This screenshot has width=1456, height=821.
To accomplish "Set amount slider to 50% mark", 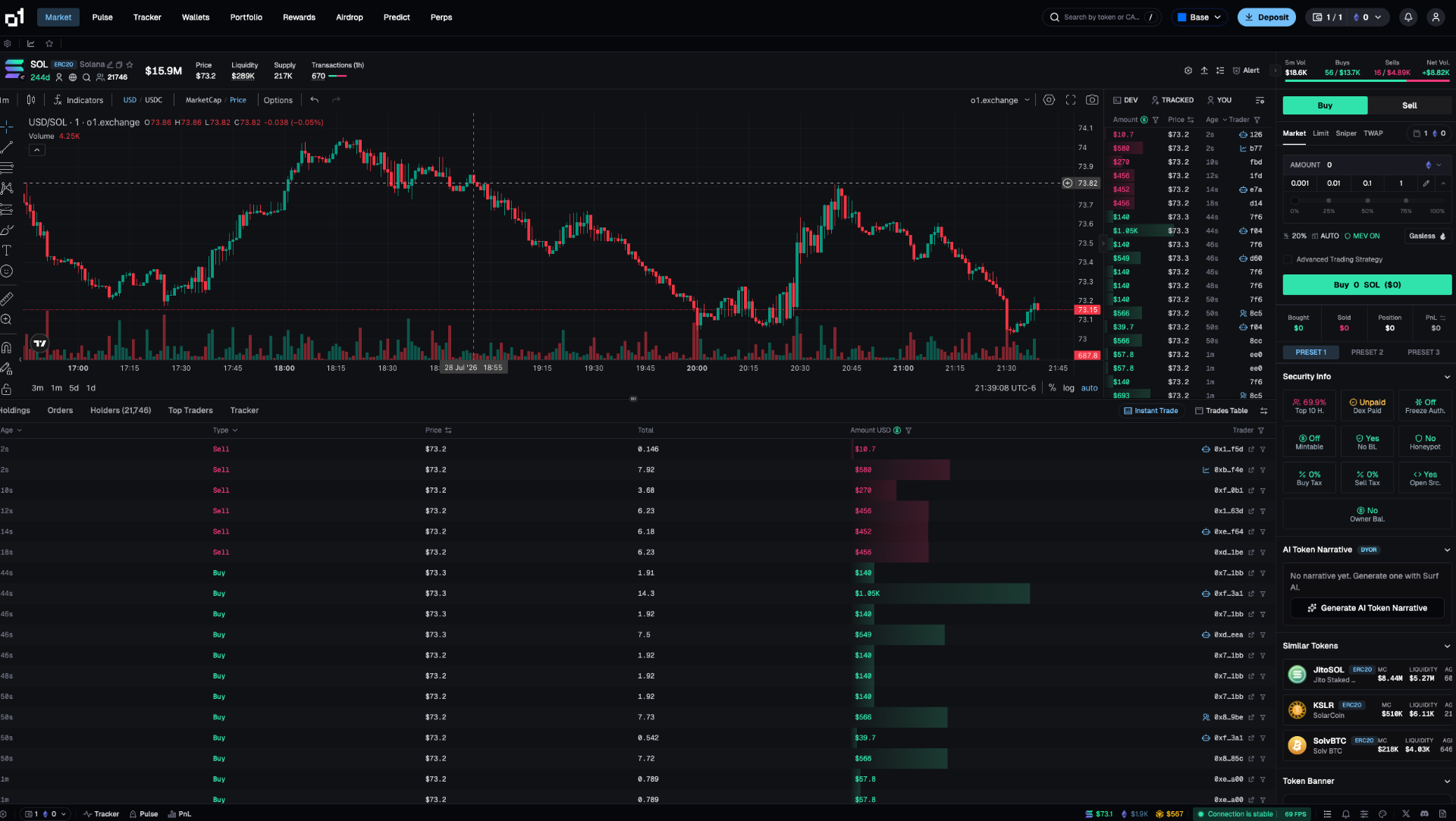I will pos(1367,201).
